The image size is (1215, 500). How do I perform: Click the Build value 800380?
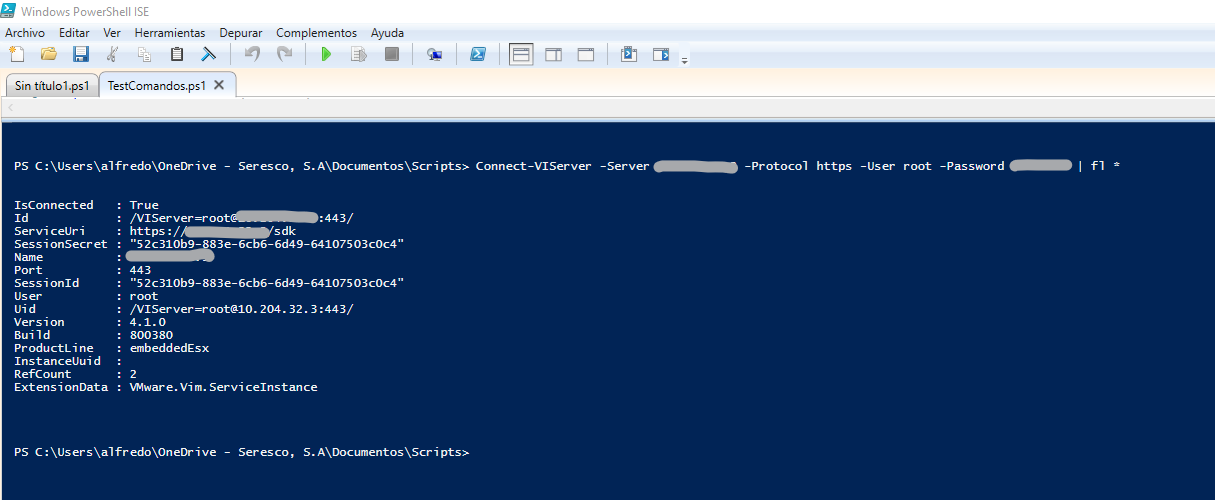[x=151, y=335]
